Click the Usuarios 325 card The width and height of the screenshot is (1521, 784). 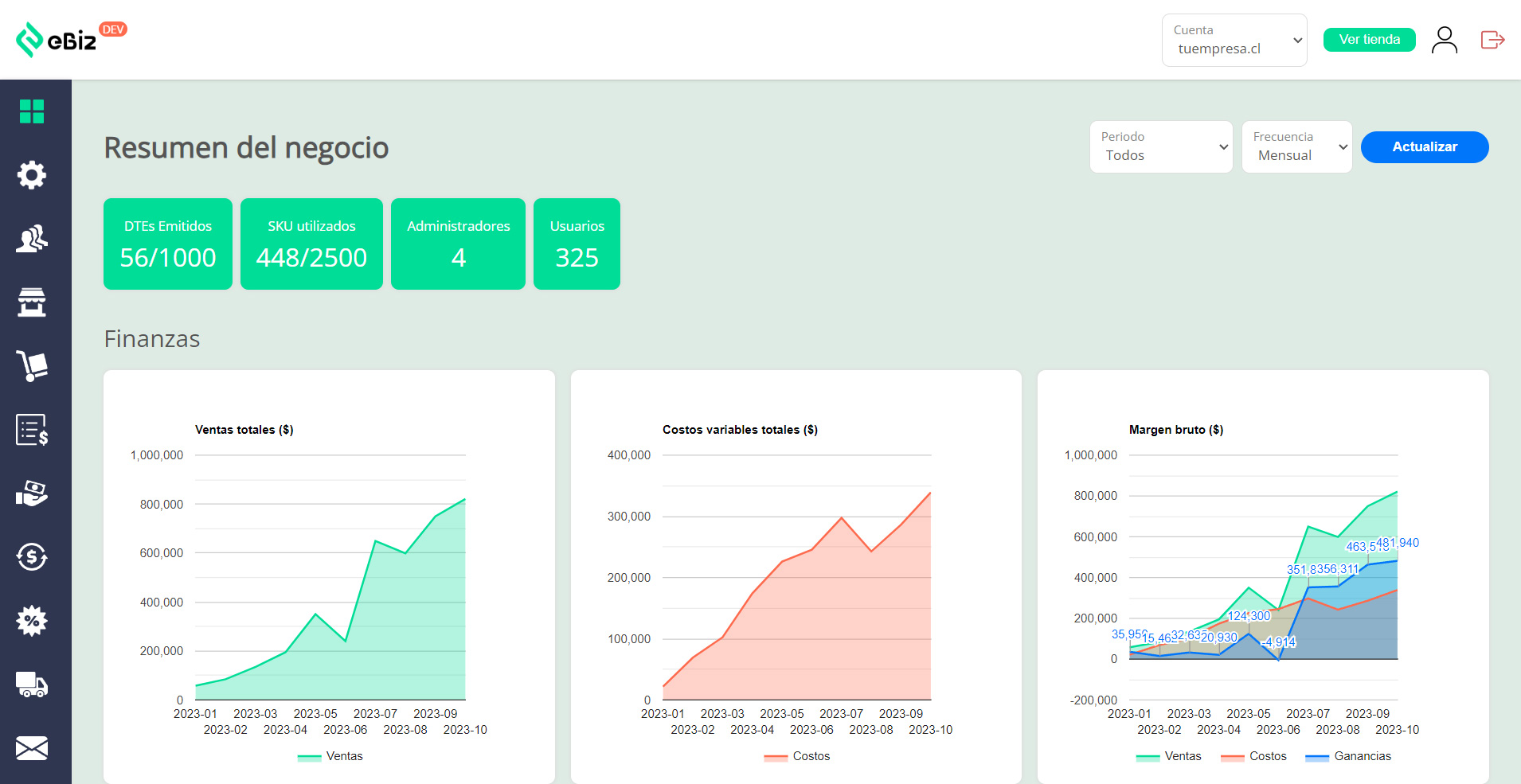pos(577,244)
